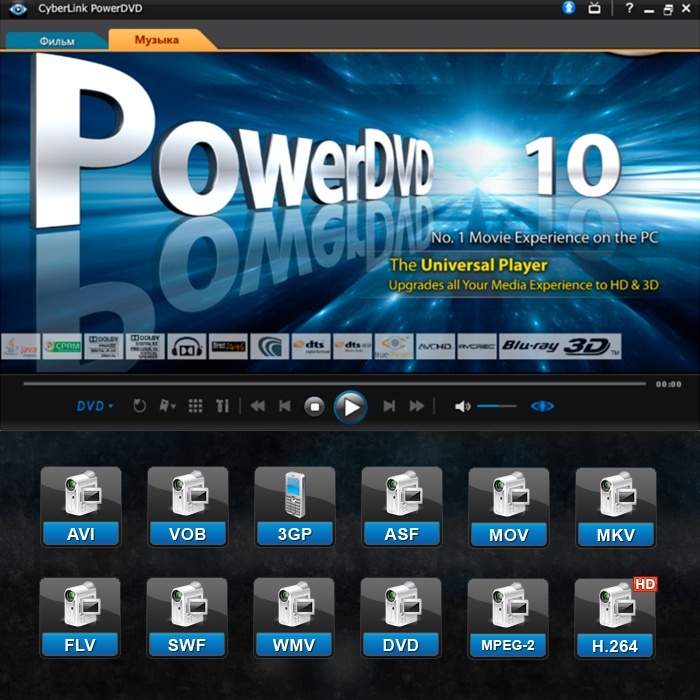The width and height of the screenshot is (700, 700).
Task: Click "The Universal Player" text
Action: click(468, 266)
